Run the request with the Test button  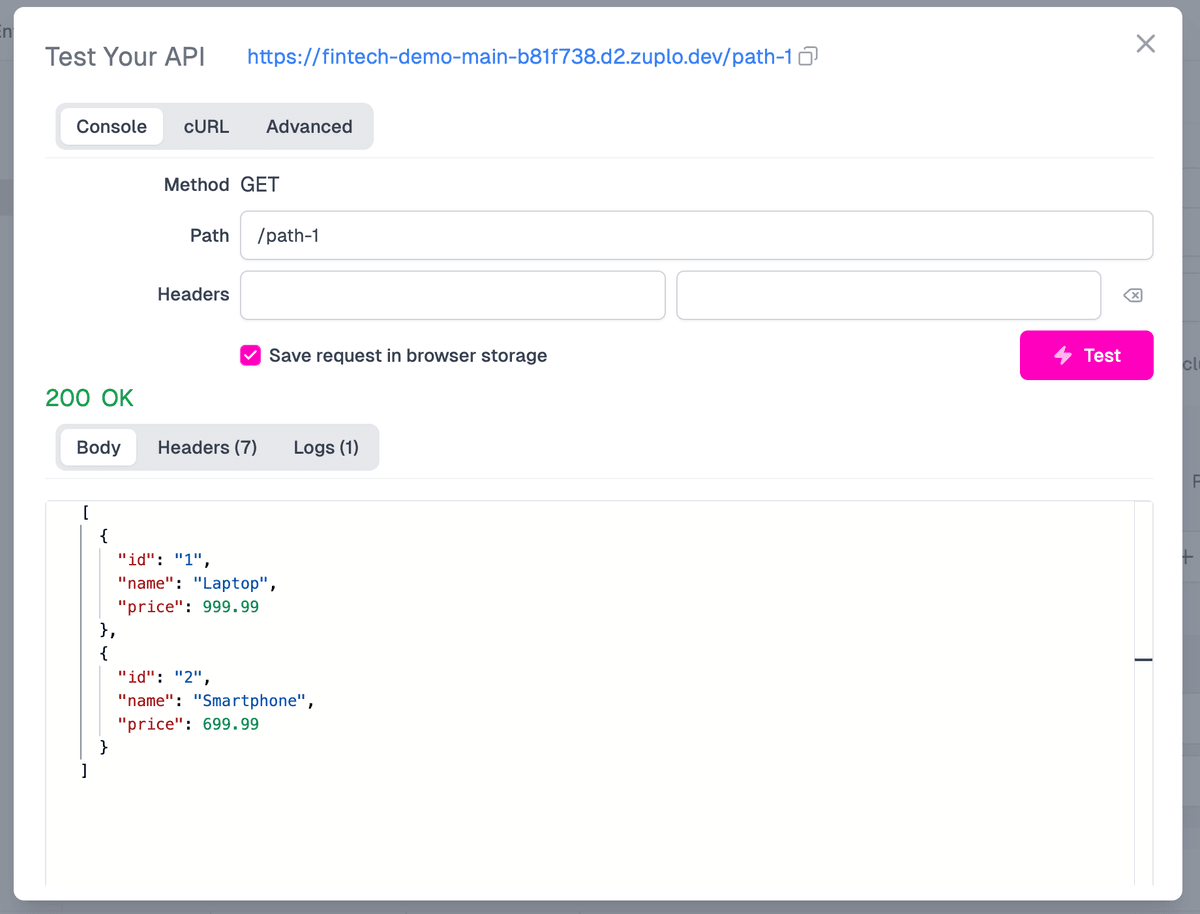1086,355
